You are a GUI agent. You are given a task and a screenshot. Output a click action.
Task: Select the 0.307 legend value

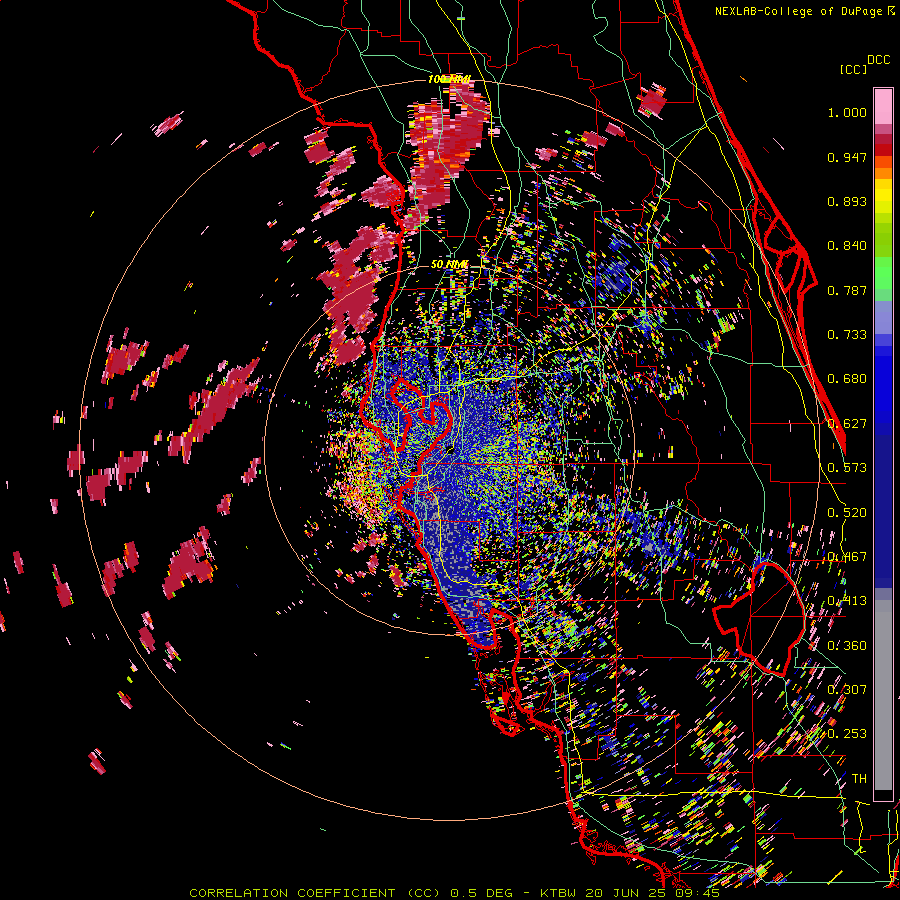tap(847, 690)
